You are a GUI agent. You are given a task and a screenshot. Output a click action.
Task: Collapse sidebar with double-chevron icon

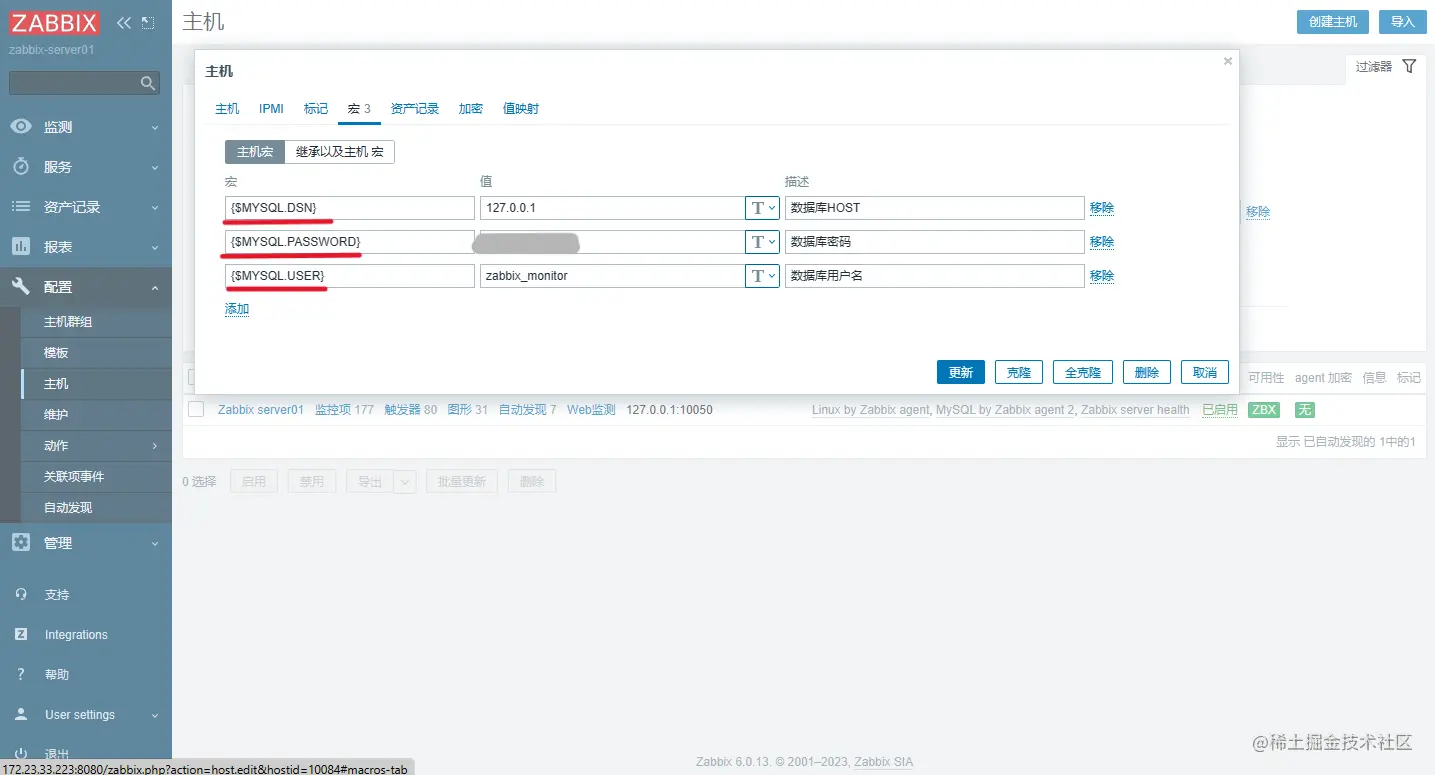click(123, 23)
